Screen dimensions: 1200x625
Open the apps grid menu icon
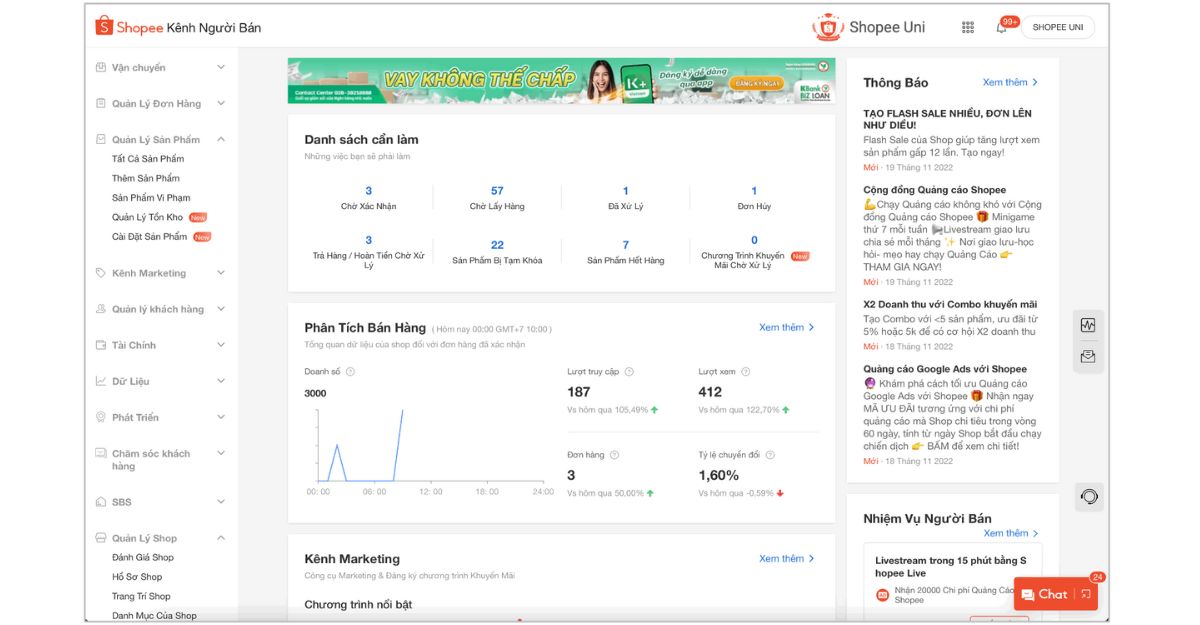tap(968, 27)
